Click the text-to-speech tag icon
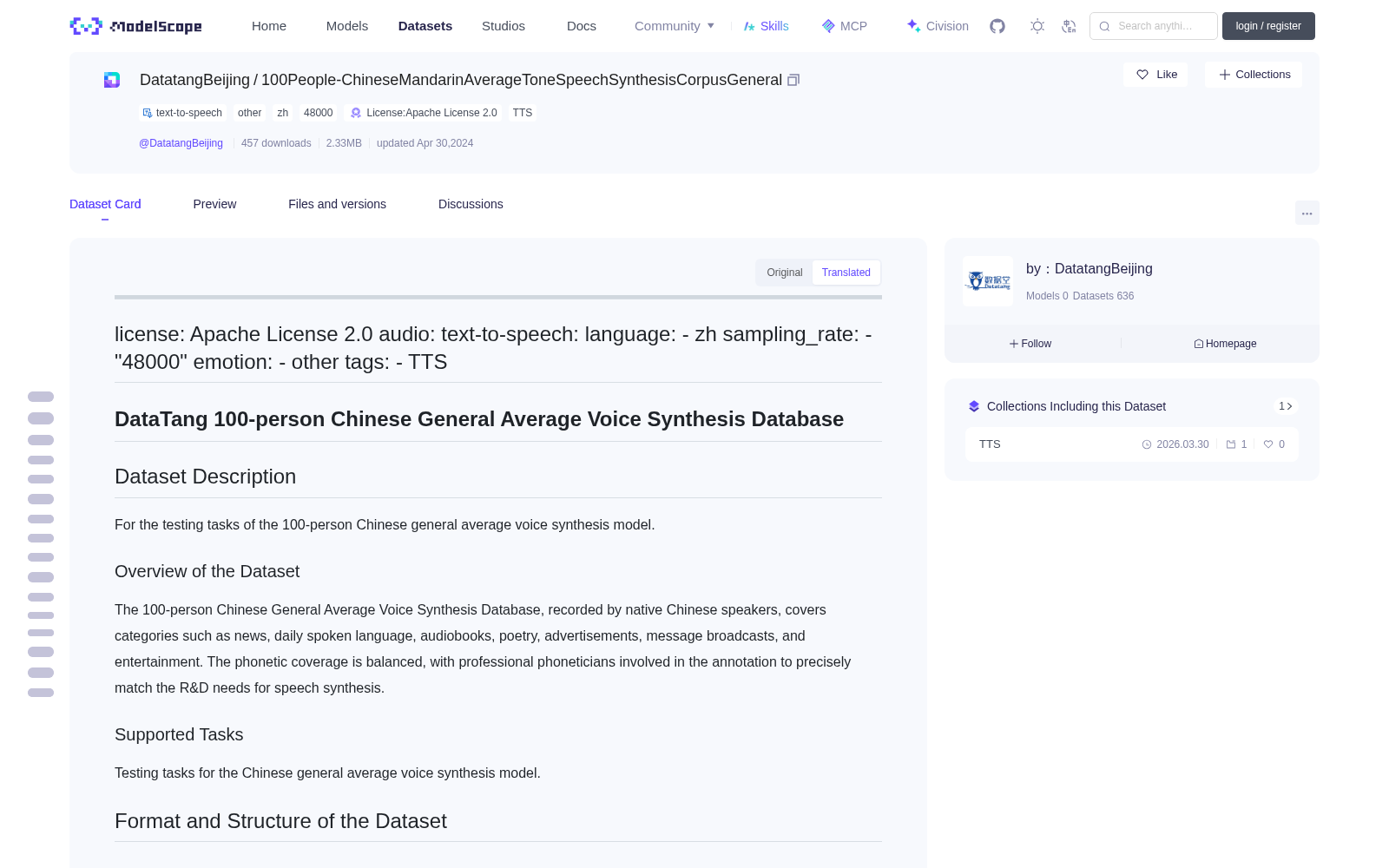Image resolution: width=1389 pixels, height=868 pixels. coord(148,113)
